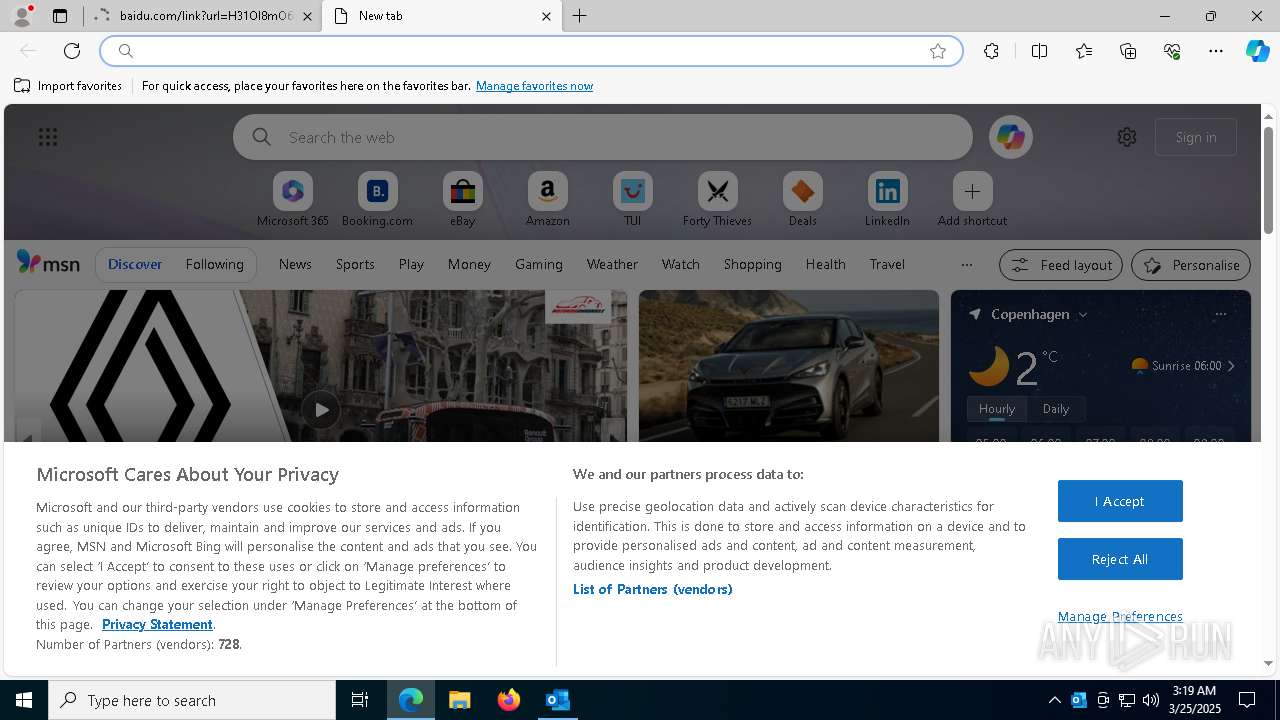Click the Personalise button
Image resolution: width=1280 pixels, height=720 pixels.
[x=1191, y=265]
